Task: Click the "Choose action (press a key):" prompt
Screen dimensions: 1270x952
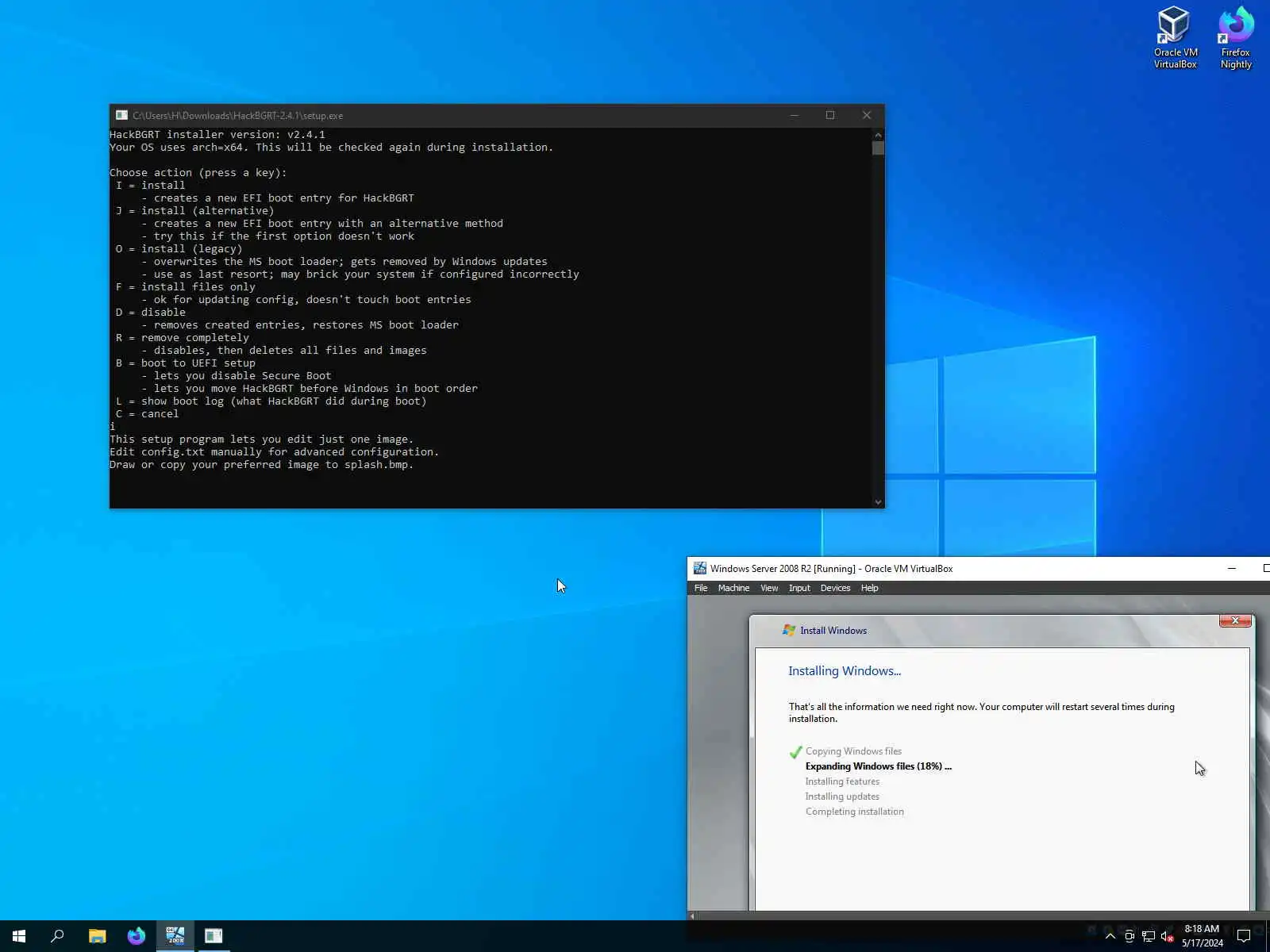Action: pos(198,173)
